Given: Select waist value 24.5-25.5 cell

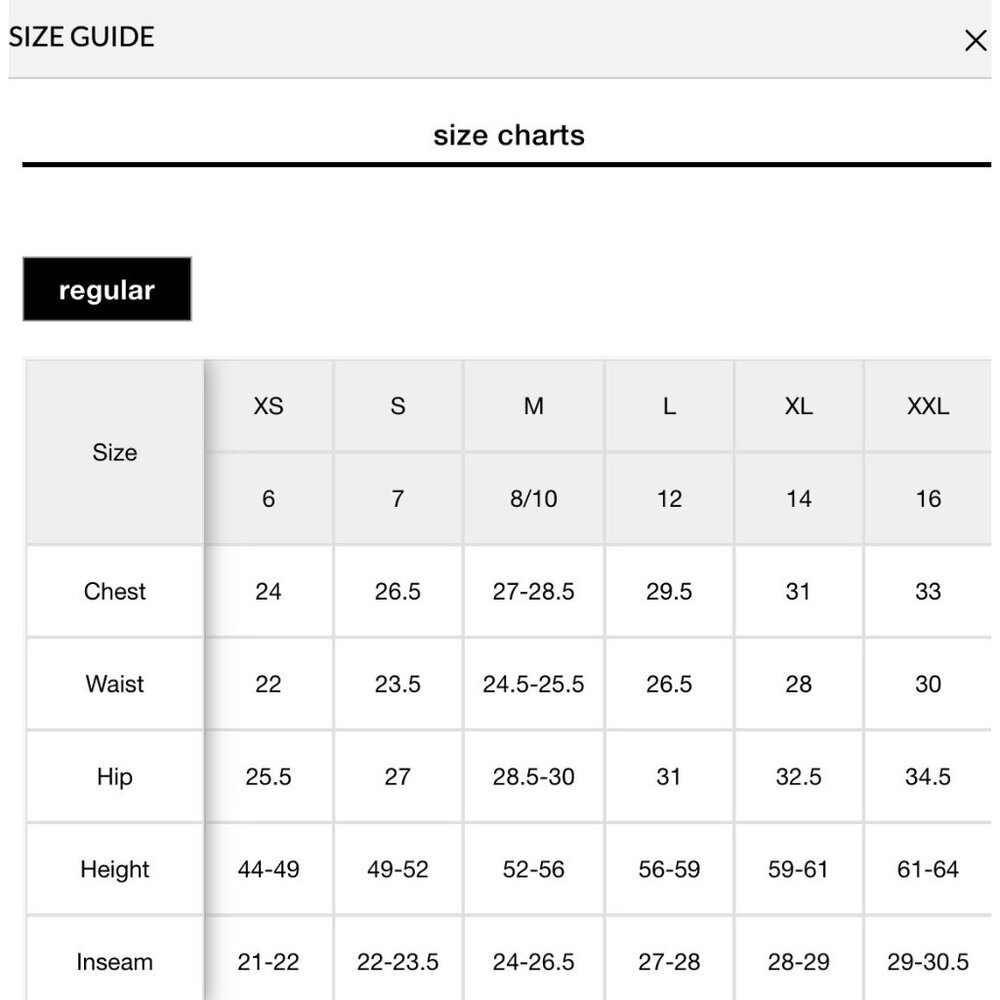Looking at the screenshot, I should click(x=533, y=684).
